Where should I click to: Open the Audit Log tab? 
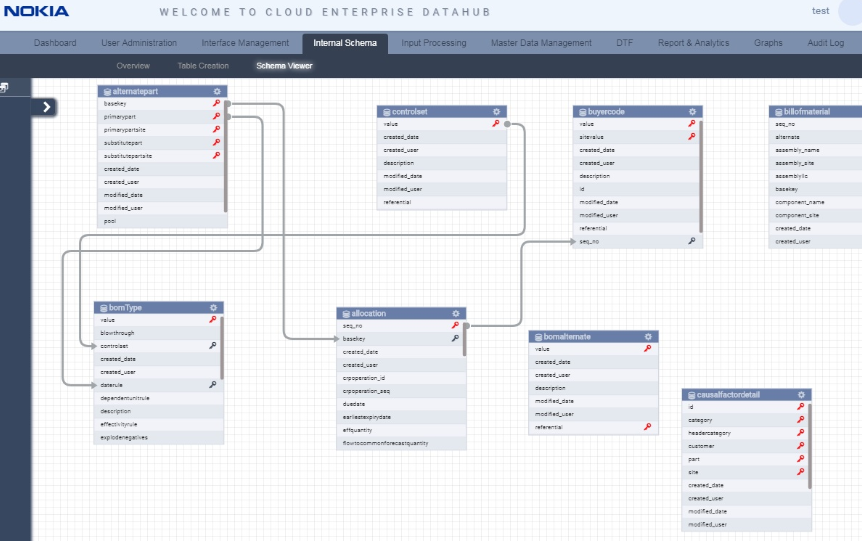pos(825,43)
